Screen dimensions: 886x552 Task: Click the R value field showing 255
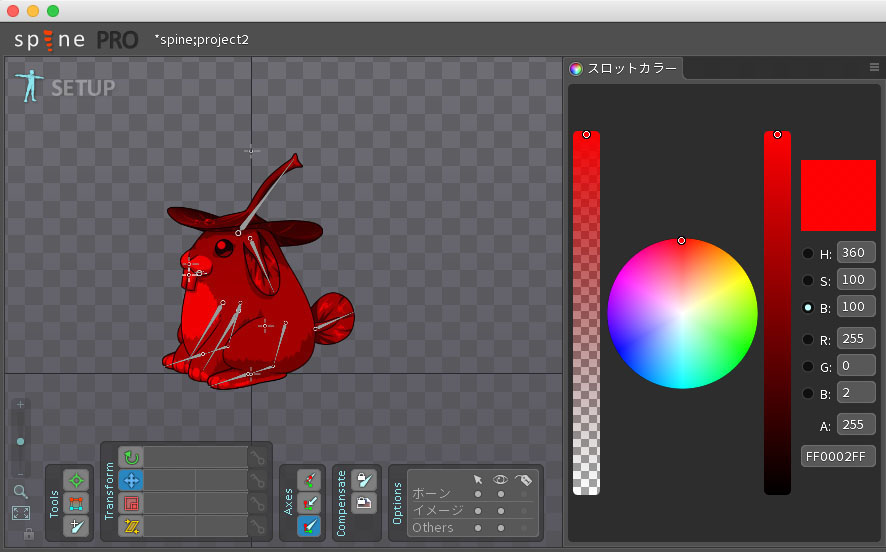[x=856, y=338]
